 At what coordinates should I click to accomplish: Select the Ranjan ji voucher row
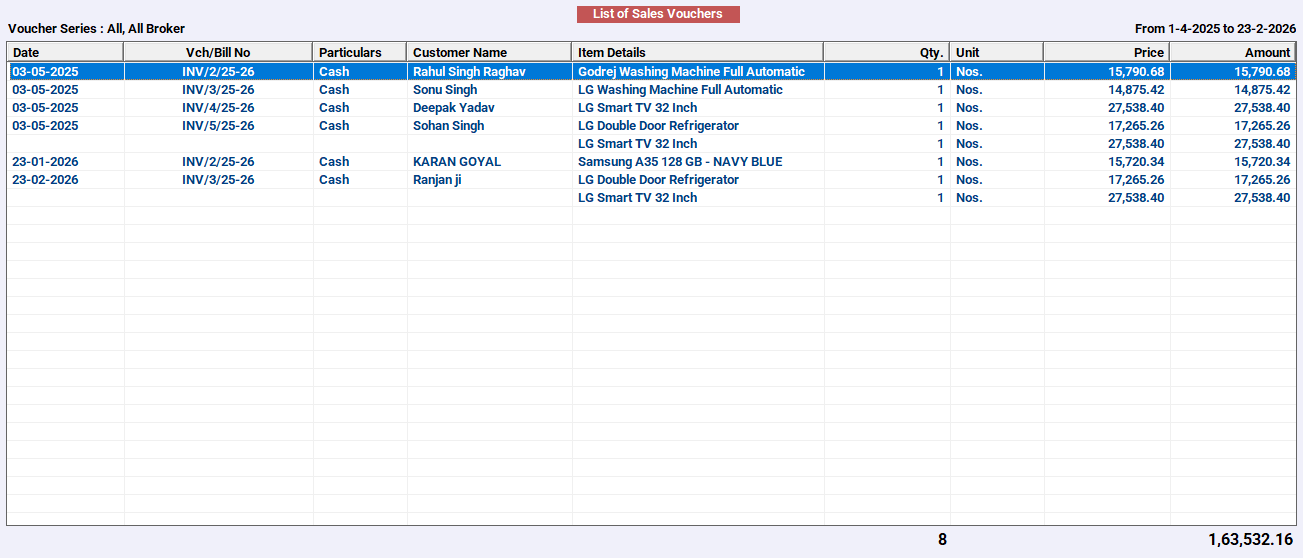651,180
